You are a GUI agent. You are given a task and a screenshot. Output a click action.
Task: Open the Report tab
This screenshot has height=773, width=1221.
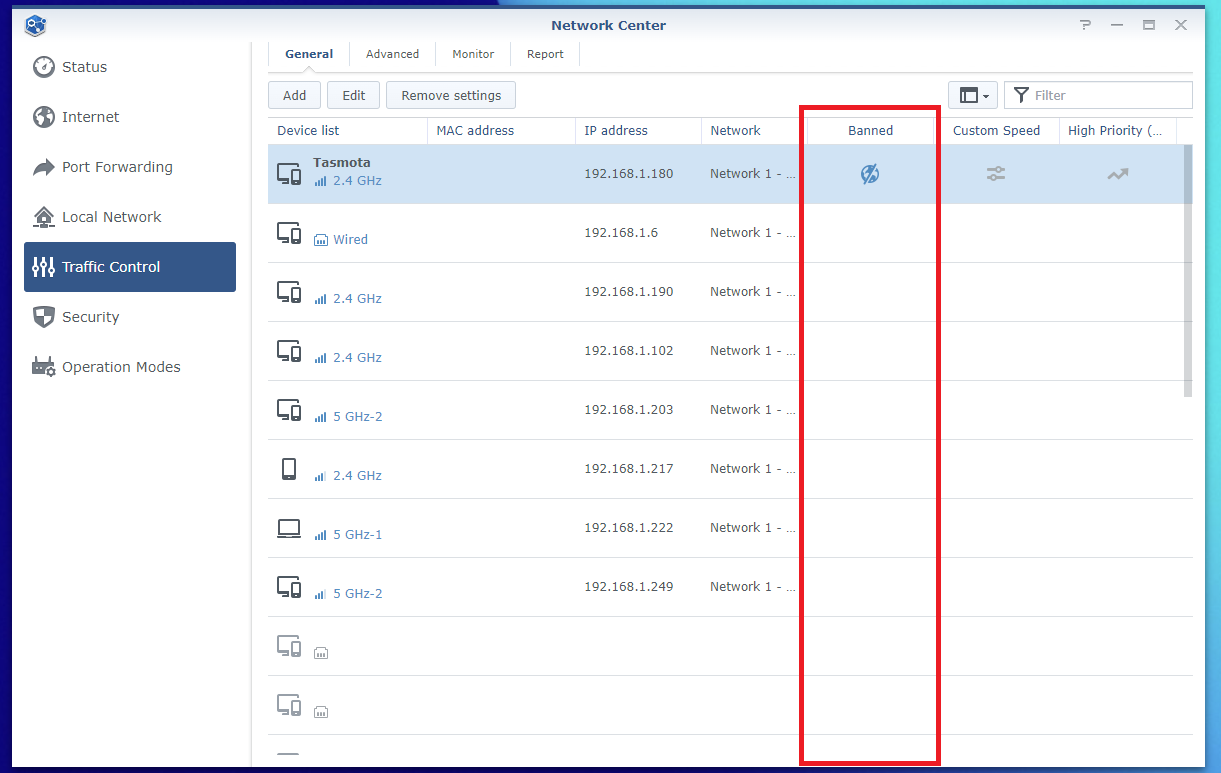[x=545, y=54]
